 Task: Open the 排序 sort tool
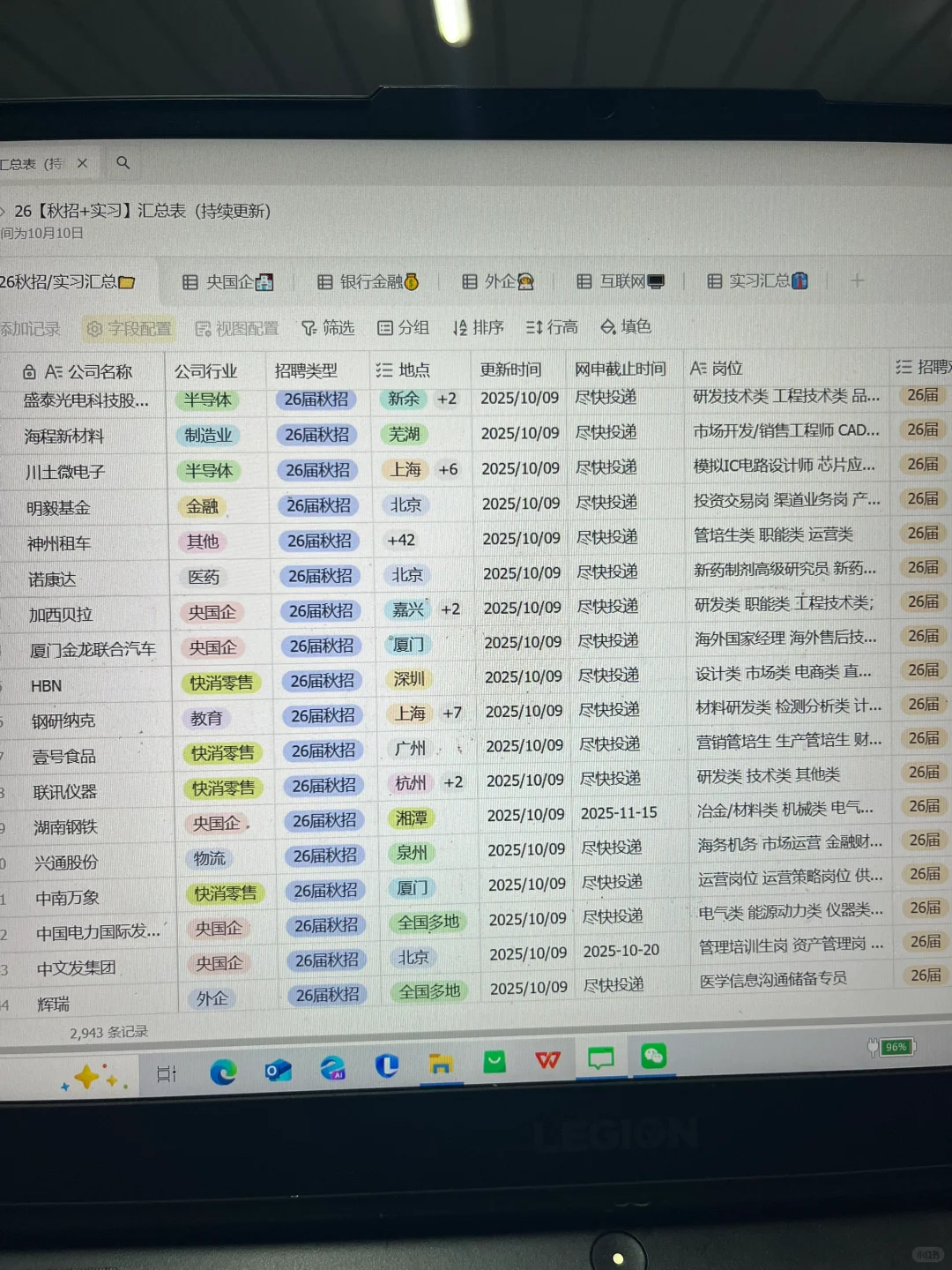(478, 327)
